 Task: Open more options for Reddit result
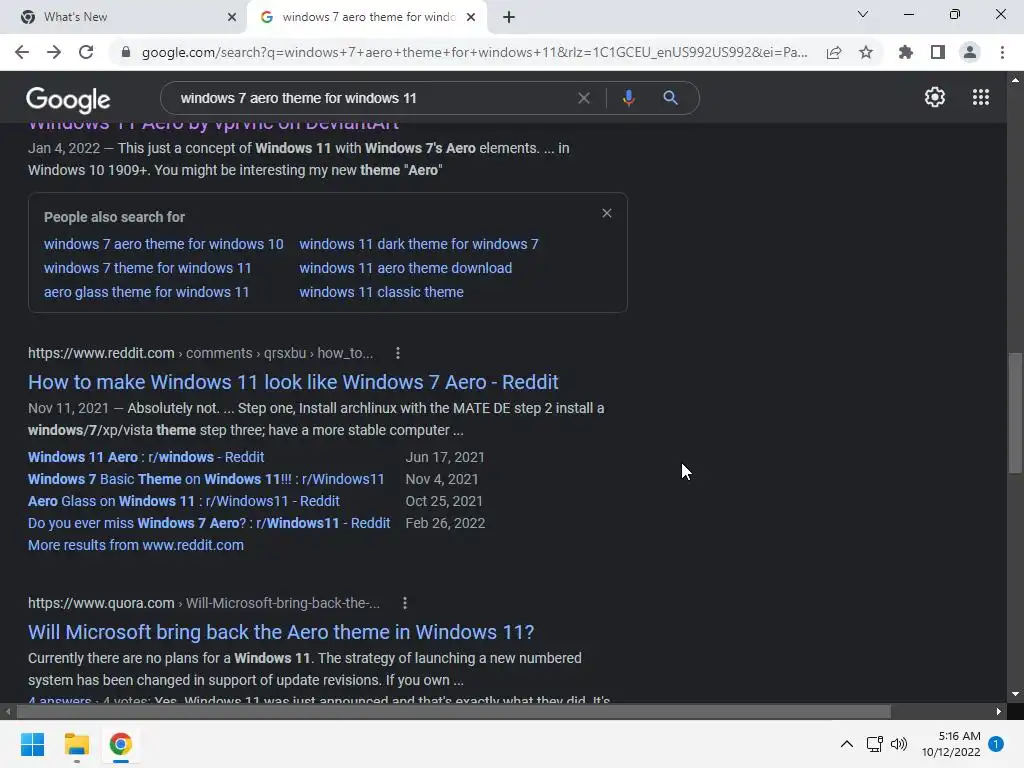point(398,353)
